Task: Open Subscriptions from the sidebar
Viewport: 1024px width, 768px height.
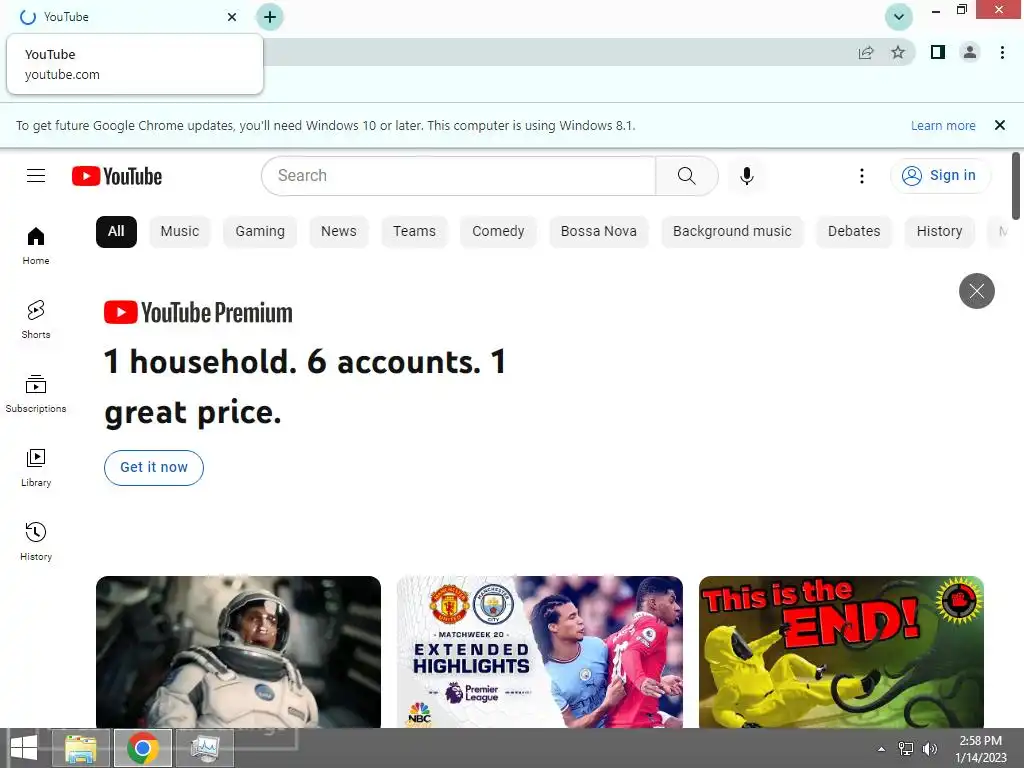Action: [x=36, y=394]
